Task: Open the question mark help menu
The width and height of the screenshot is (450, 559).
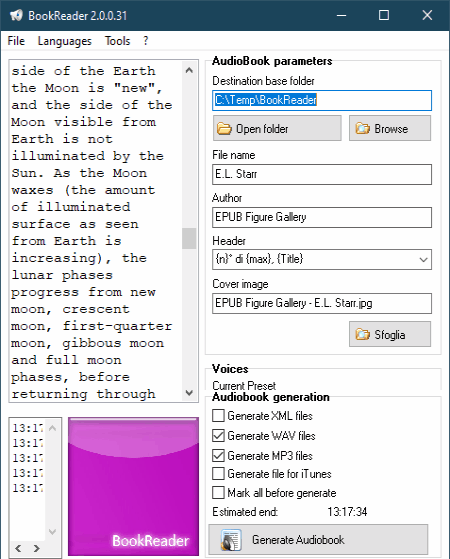Action: 145,41
